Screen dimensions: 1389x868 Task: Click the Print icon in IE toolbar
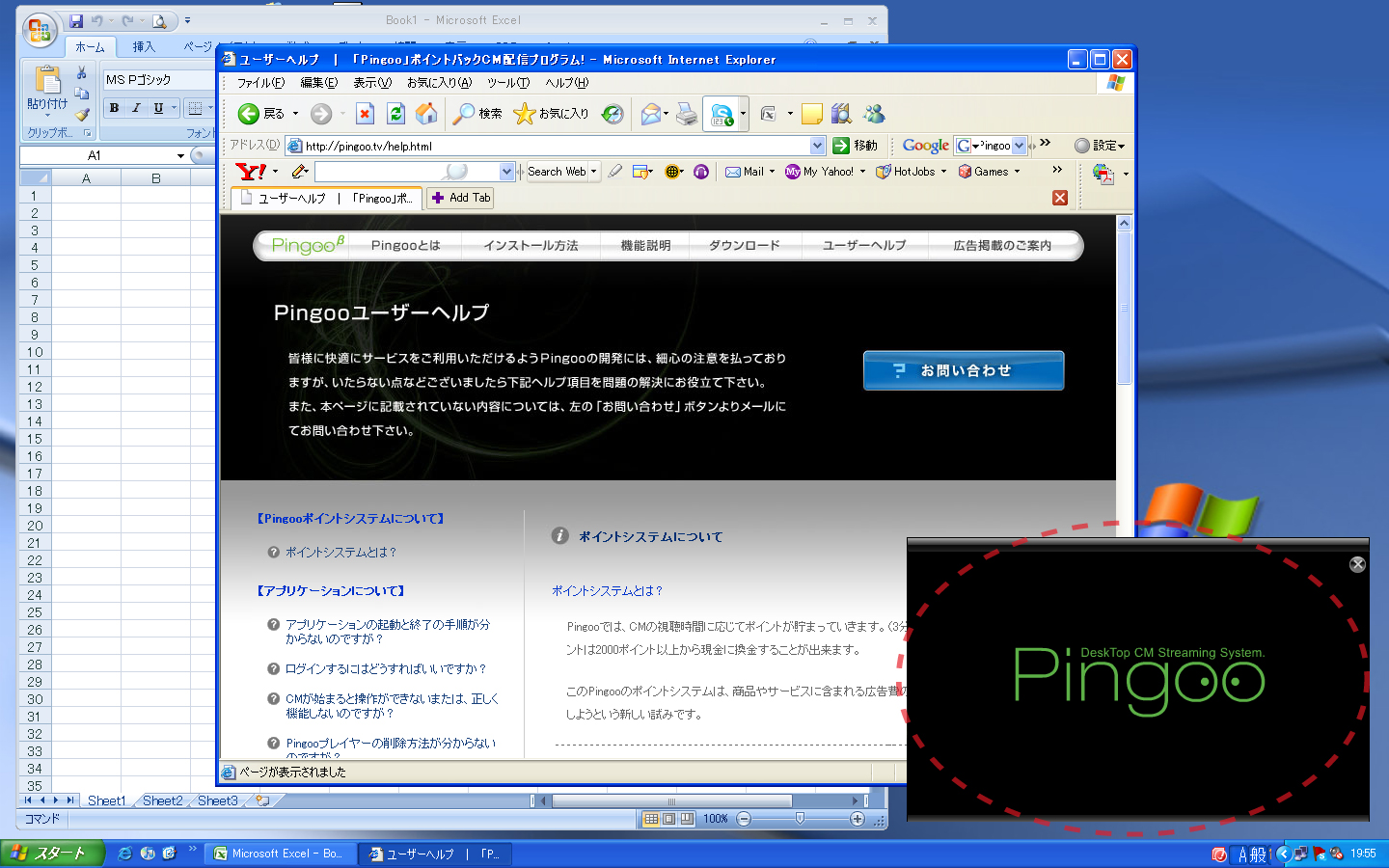[x=687, y=114]
